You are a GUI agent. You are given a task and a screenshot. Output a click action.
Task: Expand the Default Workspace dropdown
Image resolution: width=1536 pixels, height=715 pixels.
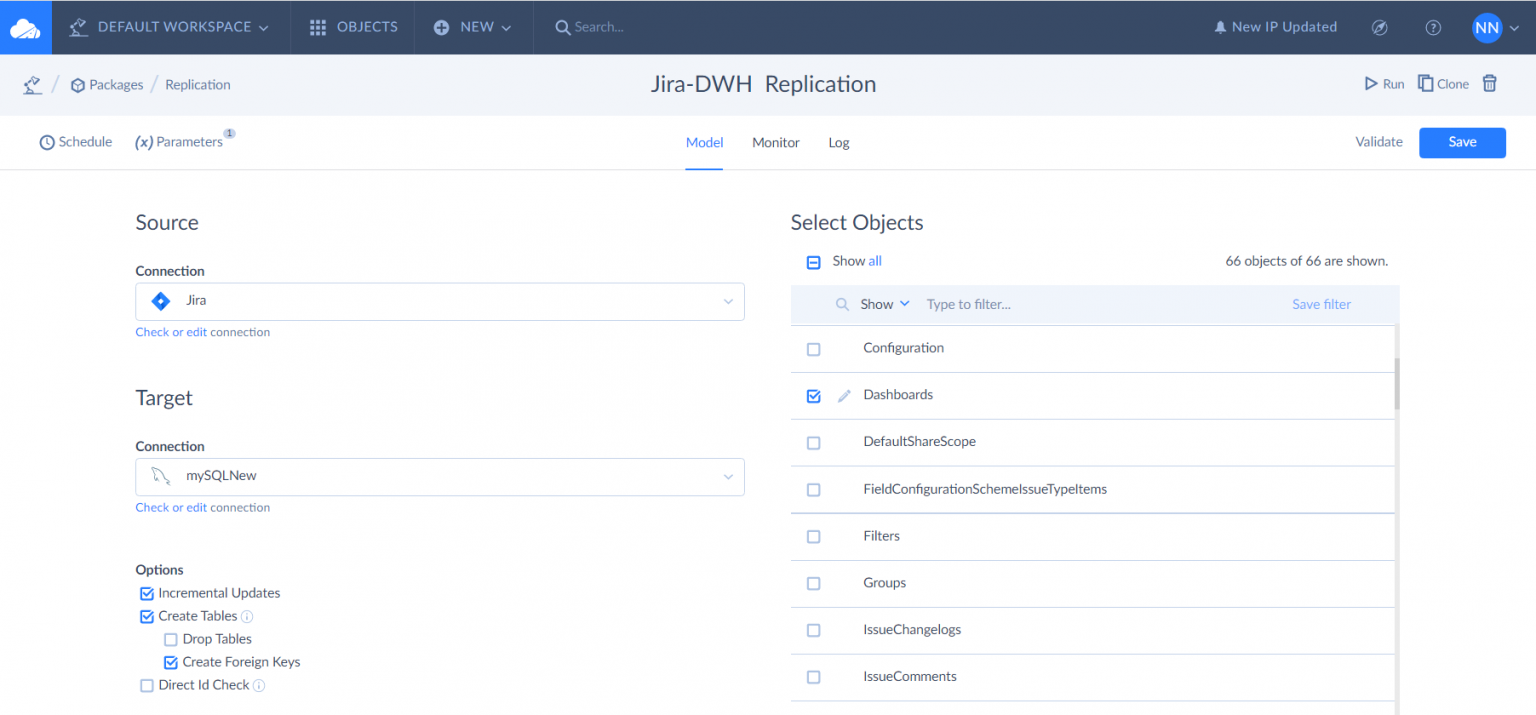[x=170, y=28]
